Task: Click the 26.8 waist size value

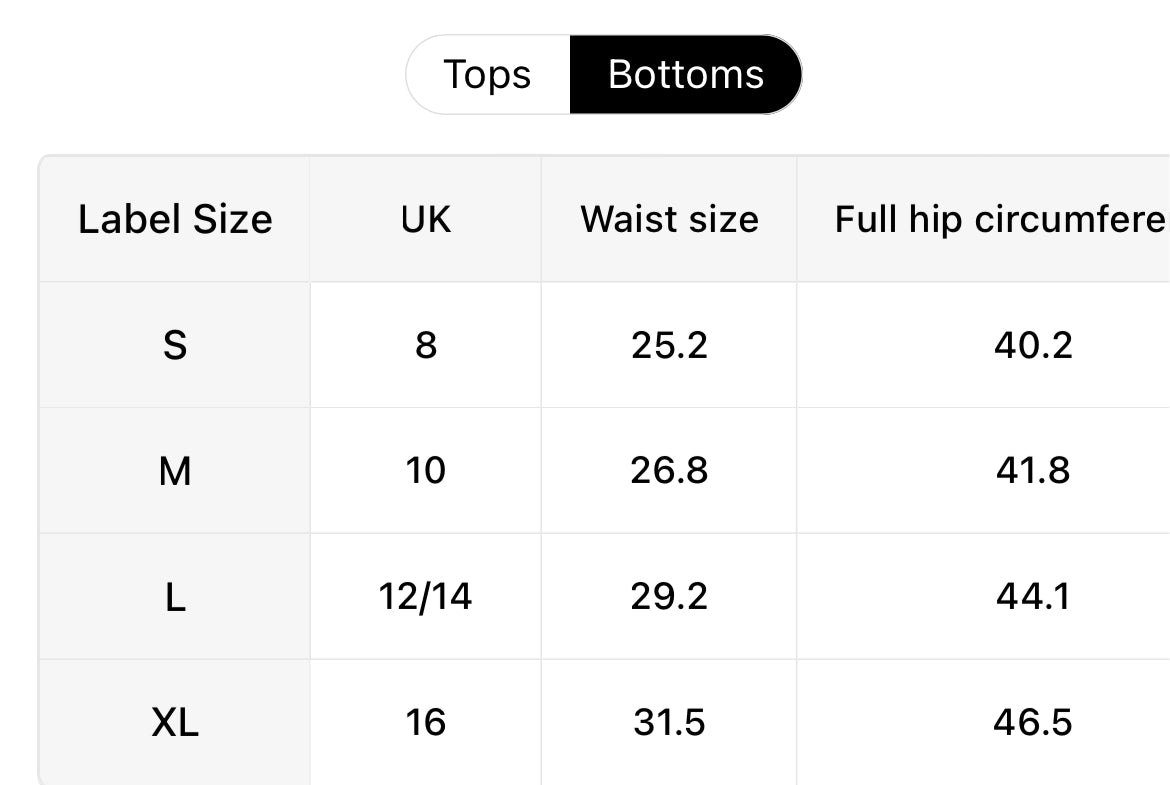Action: [x=669, y=470]
